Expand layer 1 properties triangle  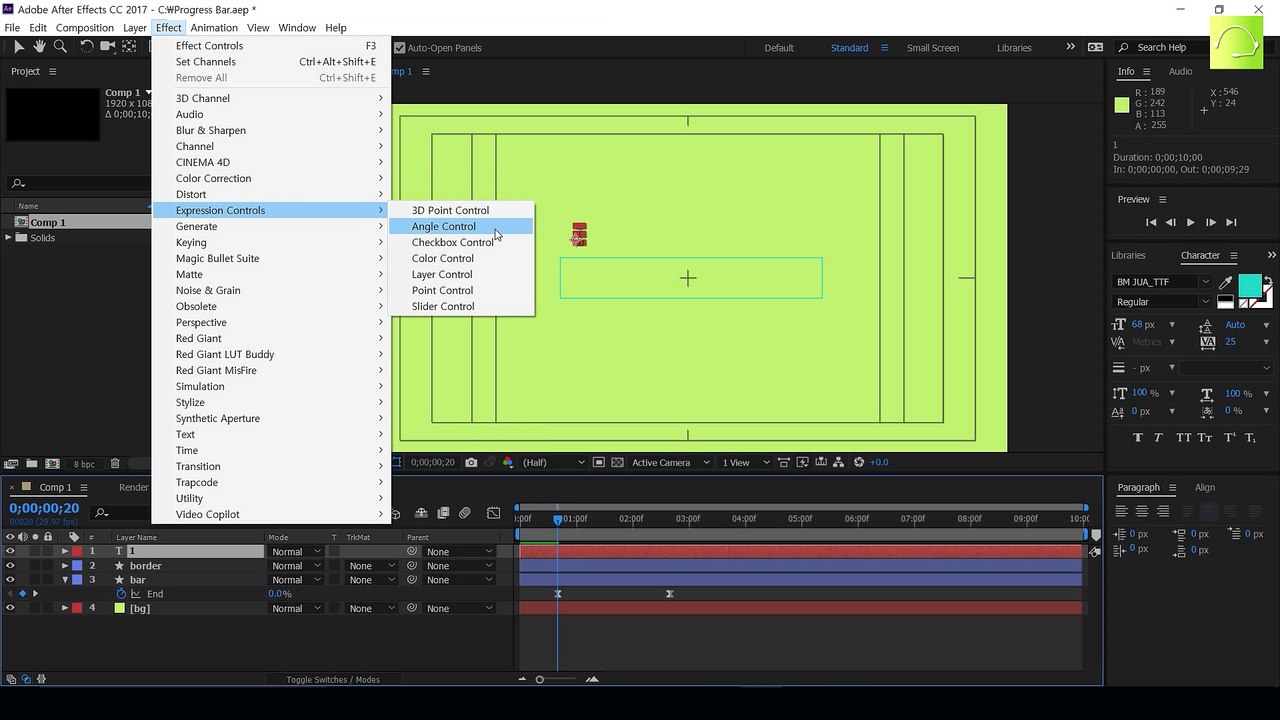pos(65,552)
